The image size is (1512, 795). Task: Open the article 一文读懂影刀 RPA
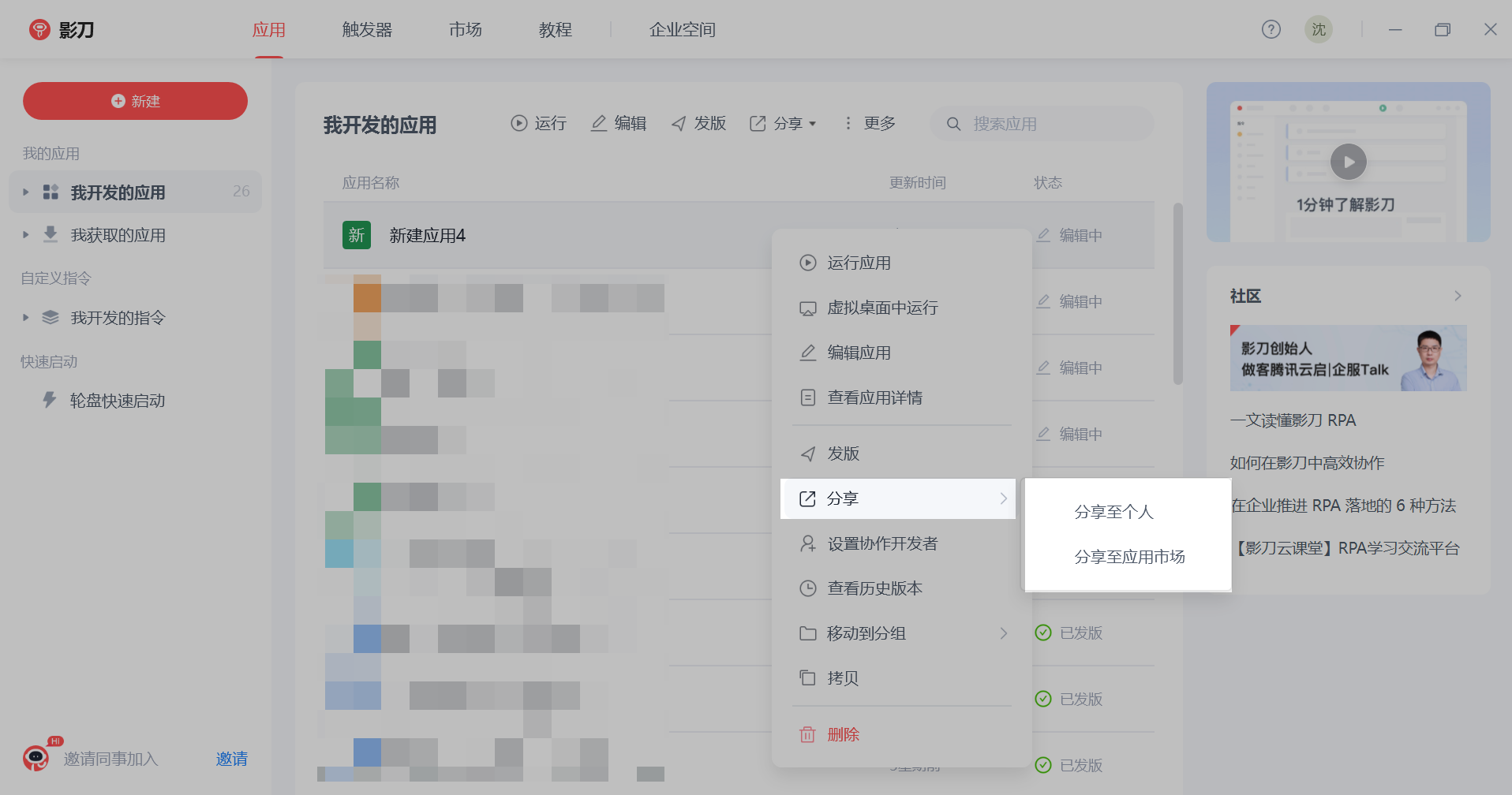(x=1293, y=420)
